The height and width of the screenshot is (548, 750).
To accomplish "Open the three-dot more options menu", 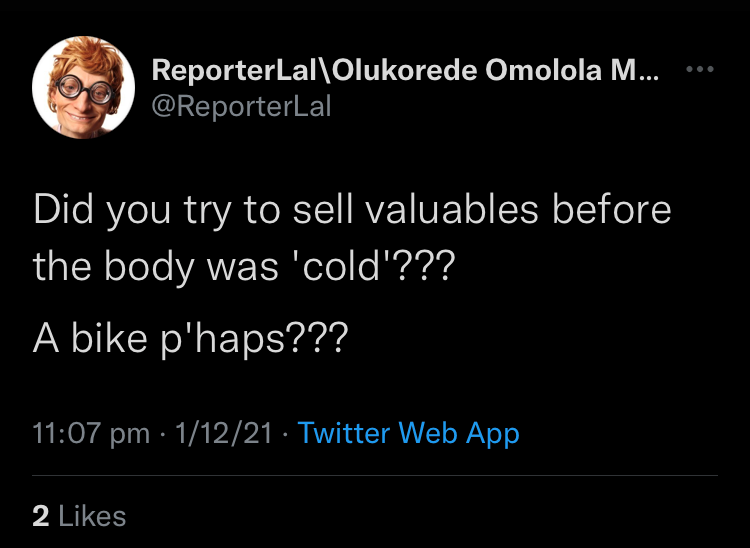I will tap(701, 71).
